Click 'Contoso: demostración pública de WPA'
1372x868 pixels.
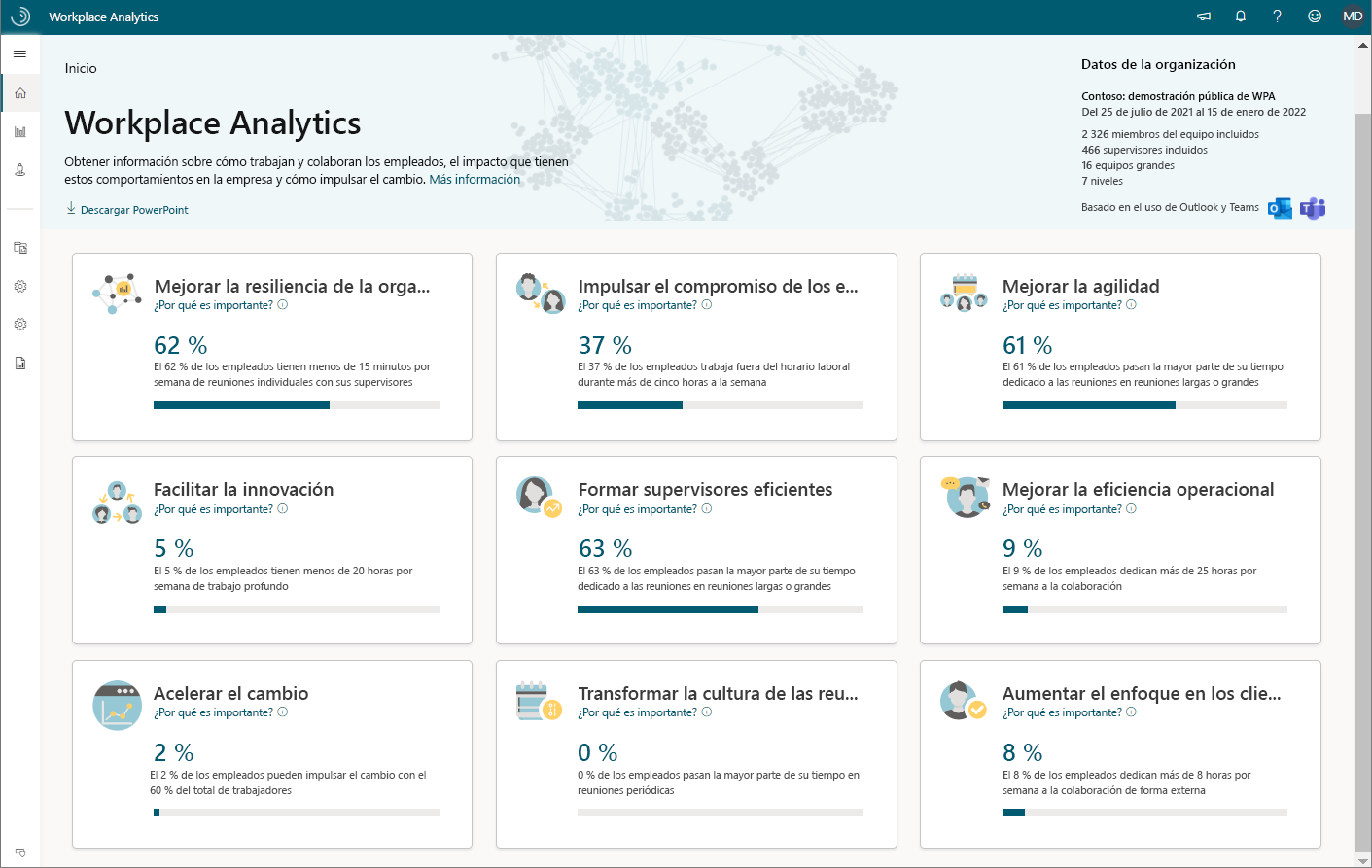point(1179,96)
